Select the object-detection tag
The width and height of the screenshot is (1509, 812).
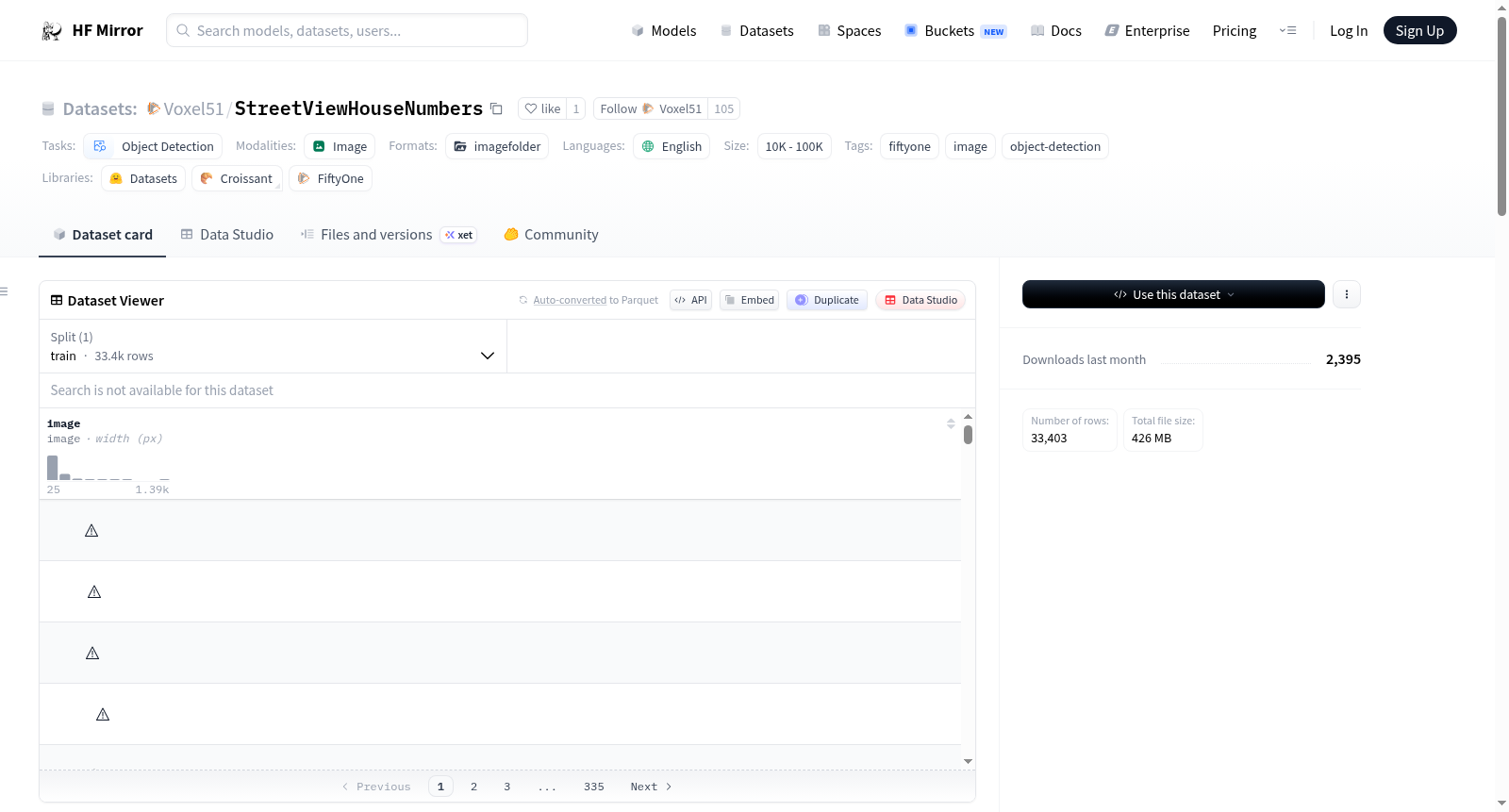coord(1055,146)
